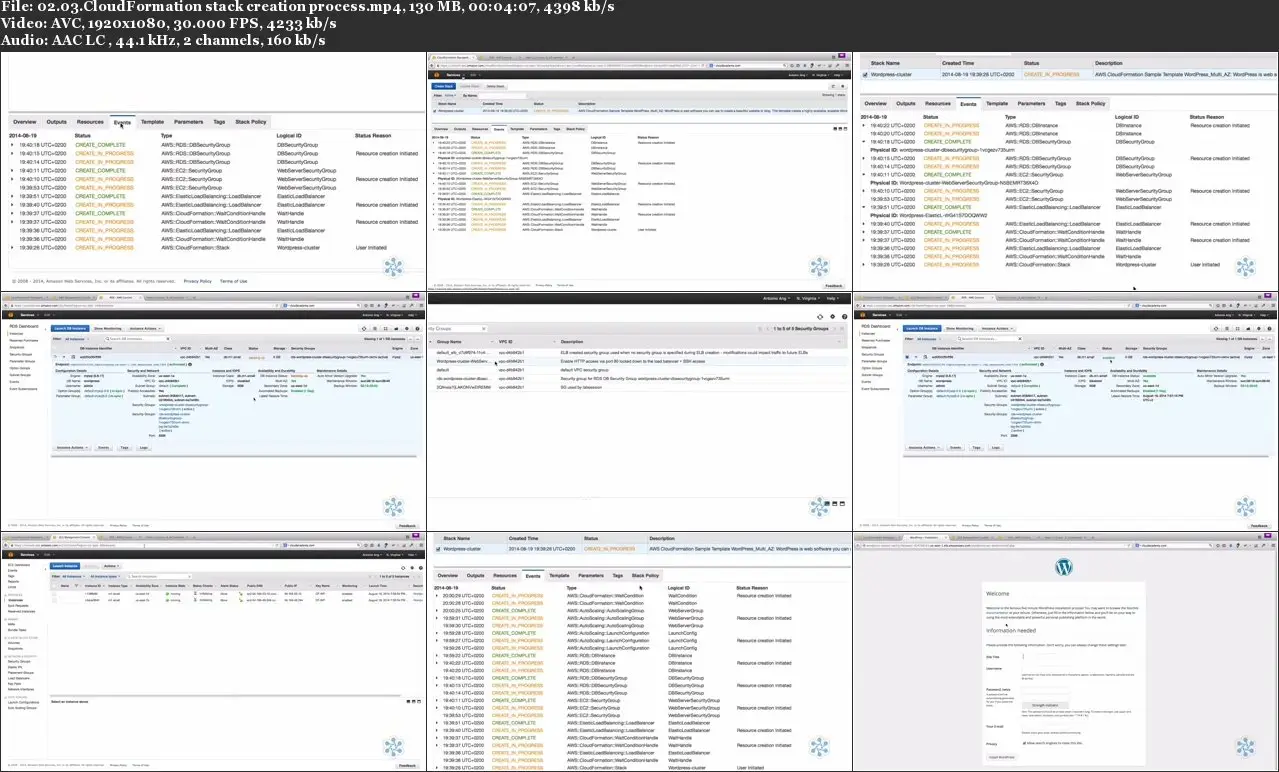Toggle search engines privacy checkbox, WordPress frame
The width and height of the screenshot is (1279, 772).
[x=1024, y=743]
